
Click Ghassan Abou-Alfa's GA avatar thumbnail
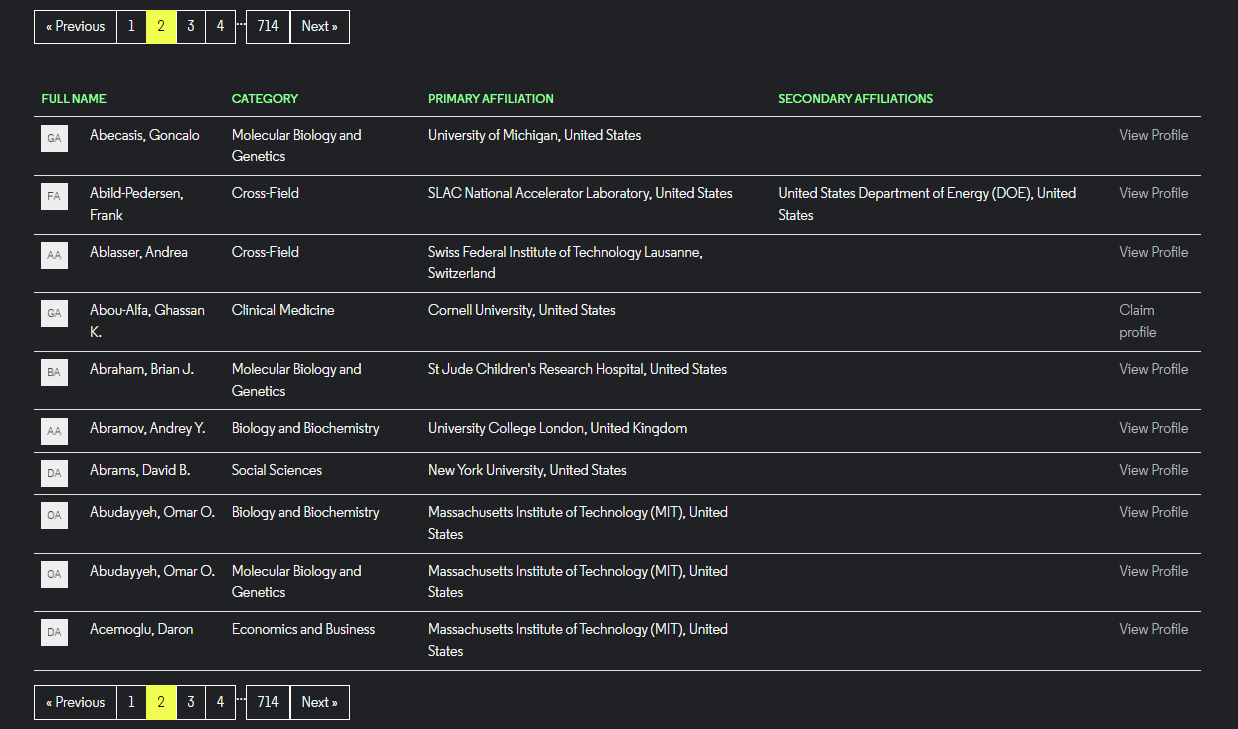[x=54, y=313]
